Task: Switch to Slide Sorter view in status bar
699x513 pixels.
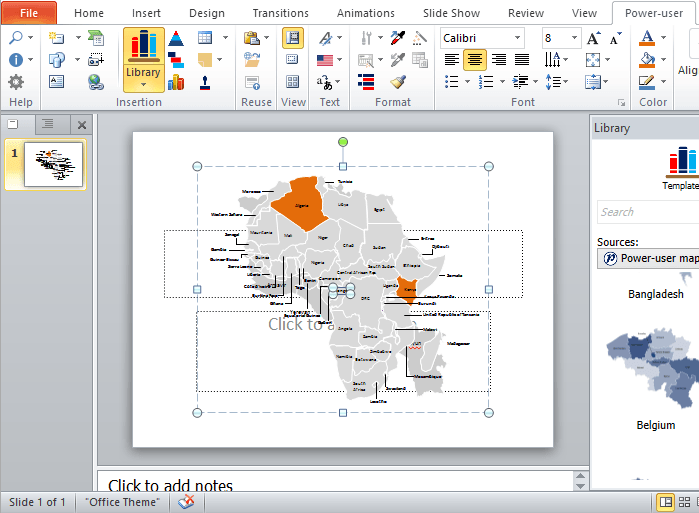Action: coord(684,502)
